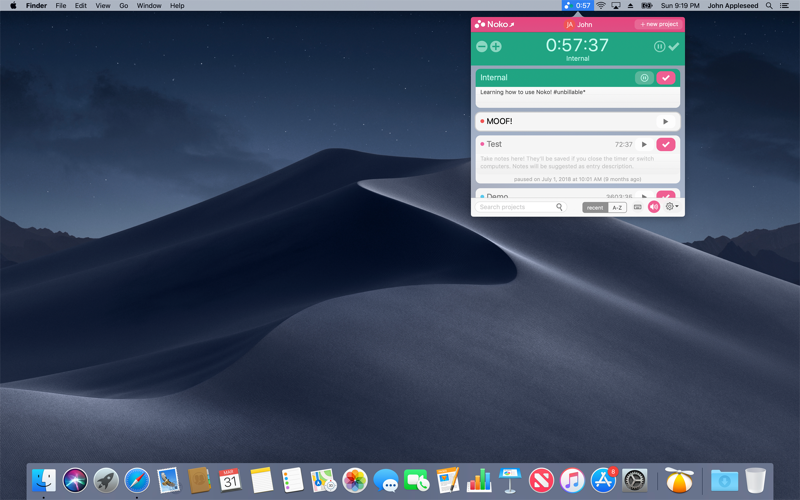The height and width of the screenshot is (500, 800).
Task: Toggle Noko sound with the pink speaker button
Action: tap(654, 207)
